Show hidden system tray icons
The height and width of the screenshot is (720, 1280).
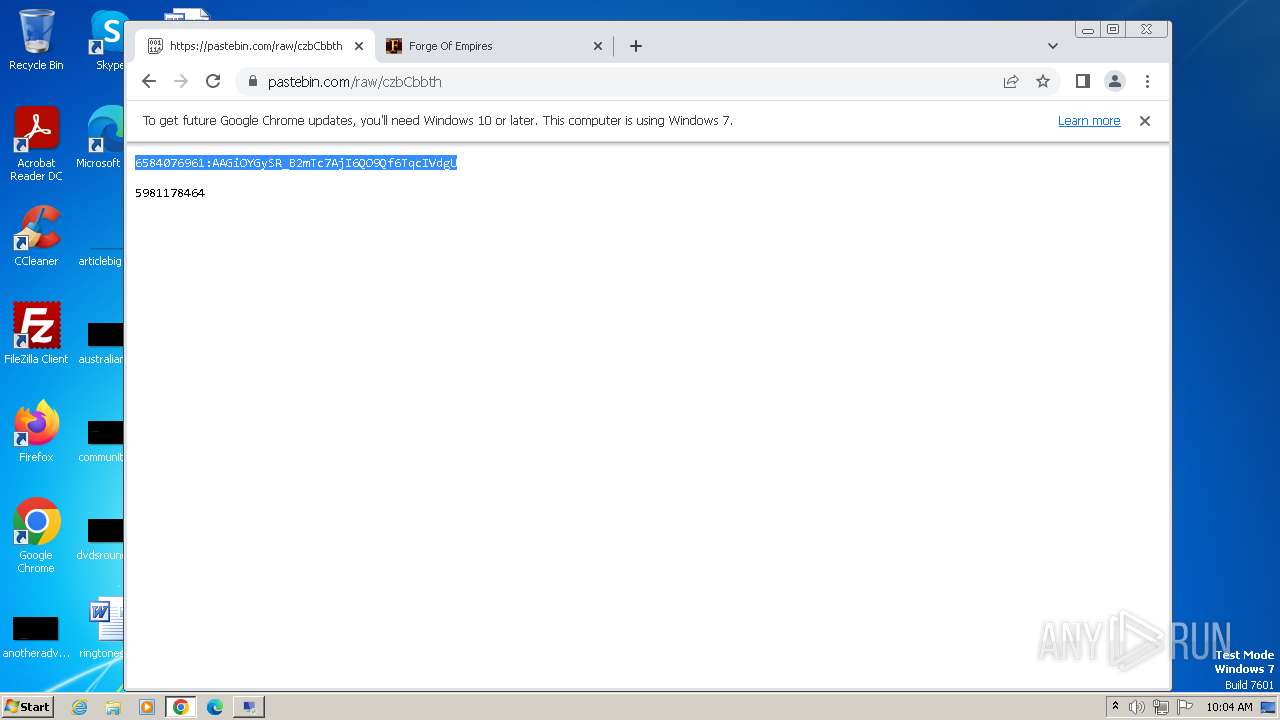(1116, 707)
